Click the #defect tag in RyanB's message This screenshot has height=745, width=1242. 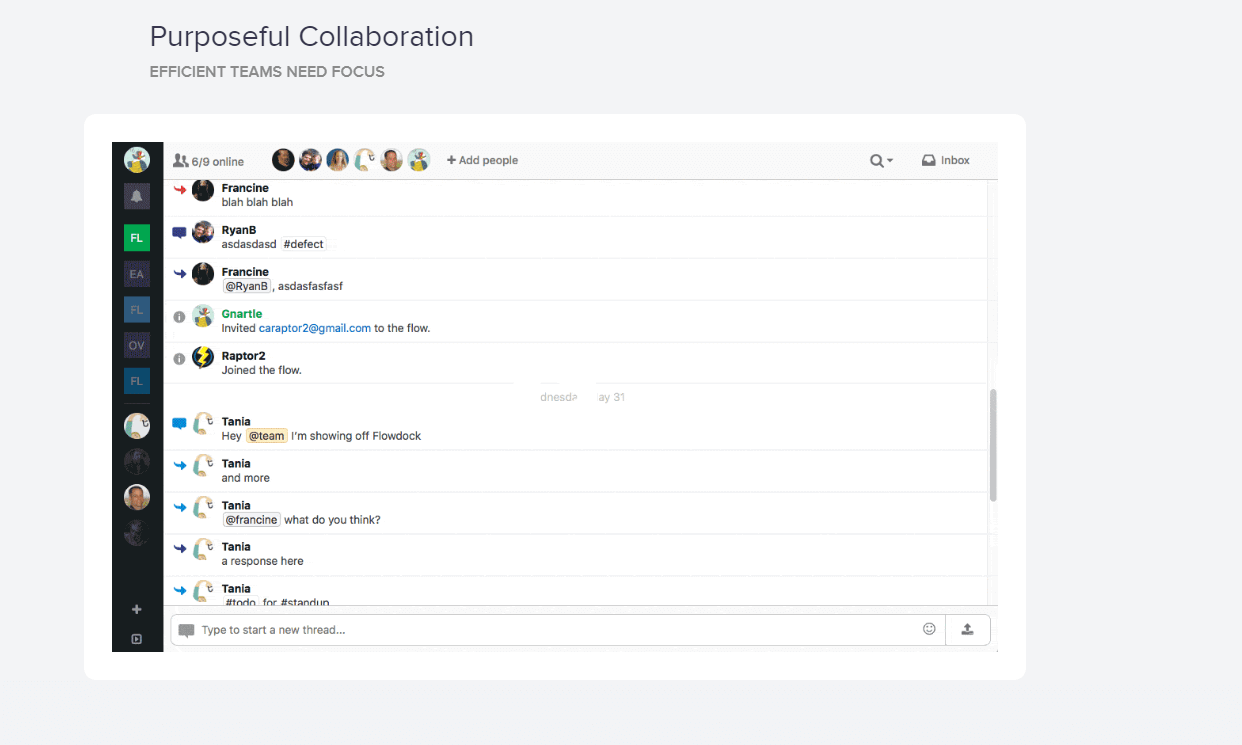[x=304, y=244]
